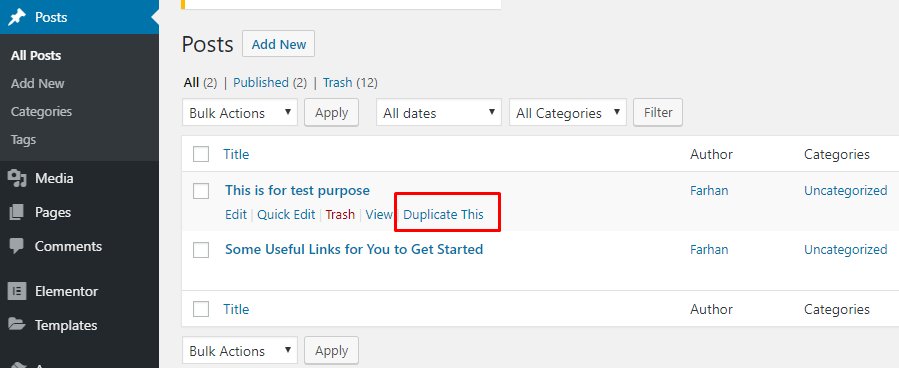Check the 'Some Useful Links' post checkbox

point(201,250)
